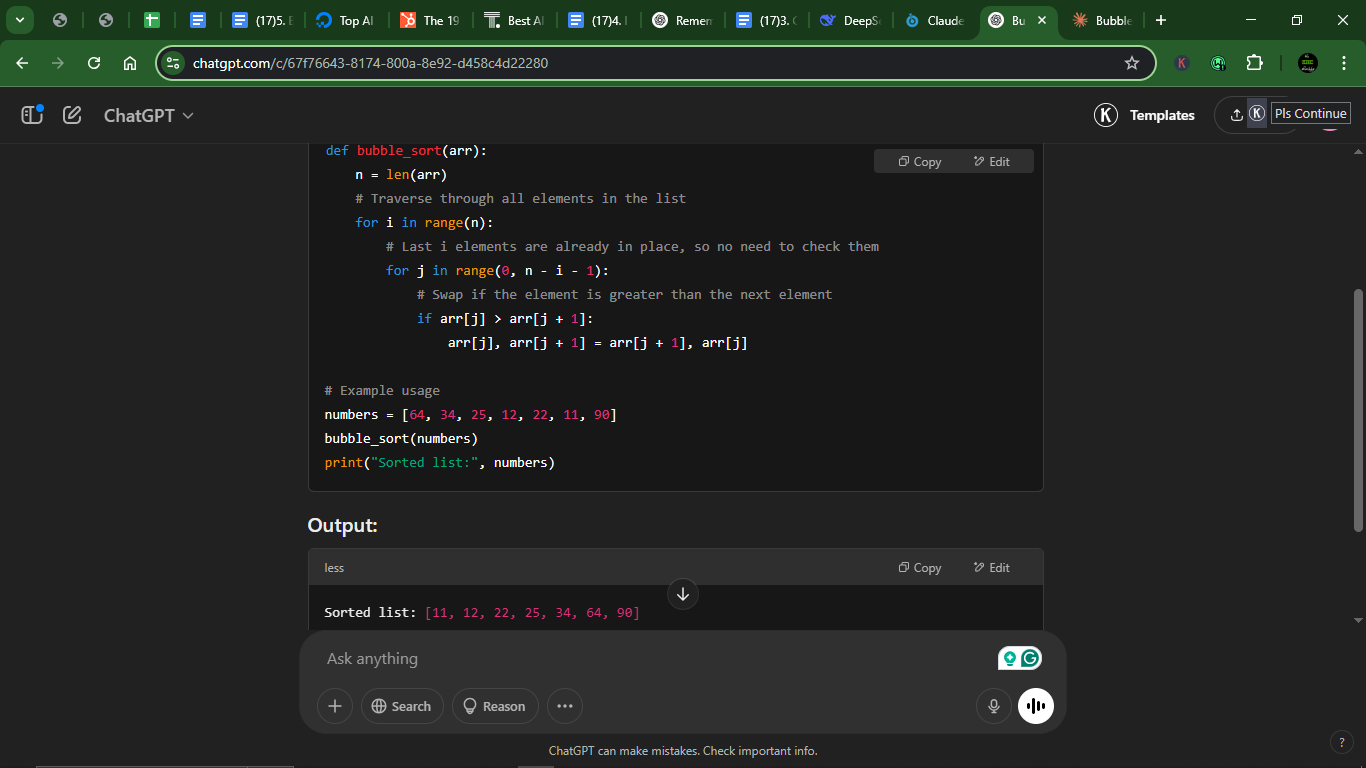Click the numbers = [64, 34...] line
Viewport: 1366px width, 768px height.
[x=470, y=415]
